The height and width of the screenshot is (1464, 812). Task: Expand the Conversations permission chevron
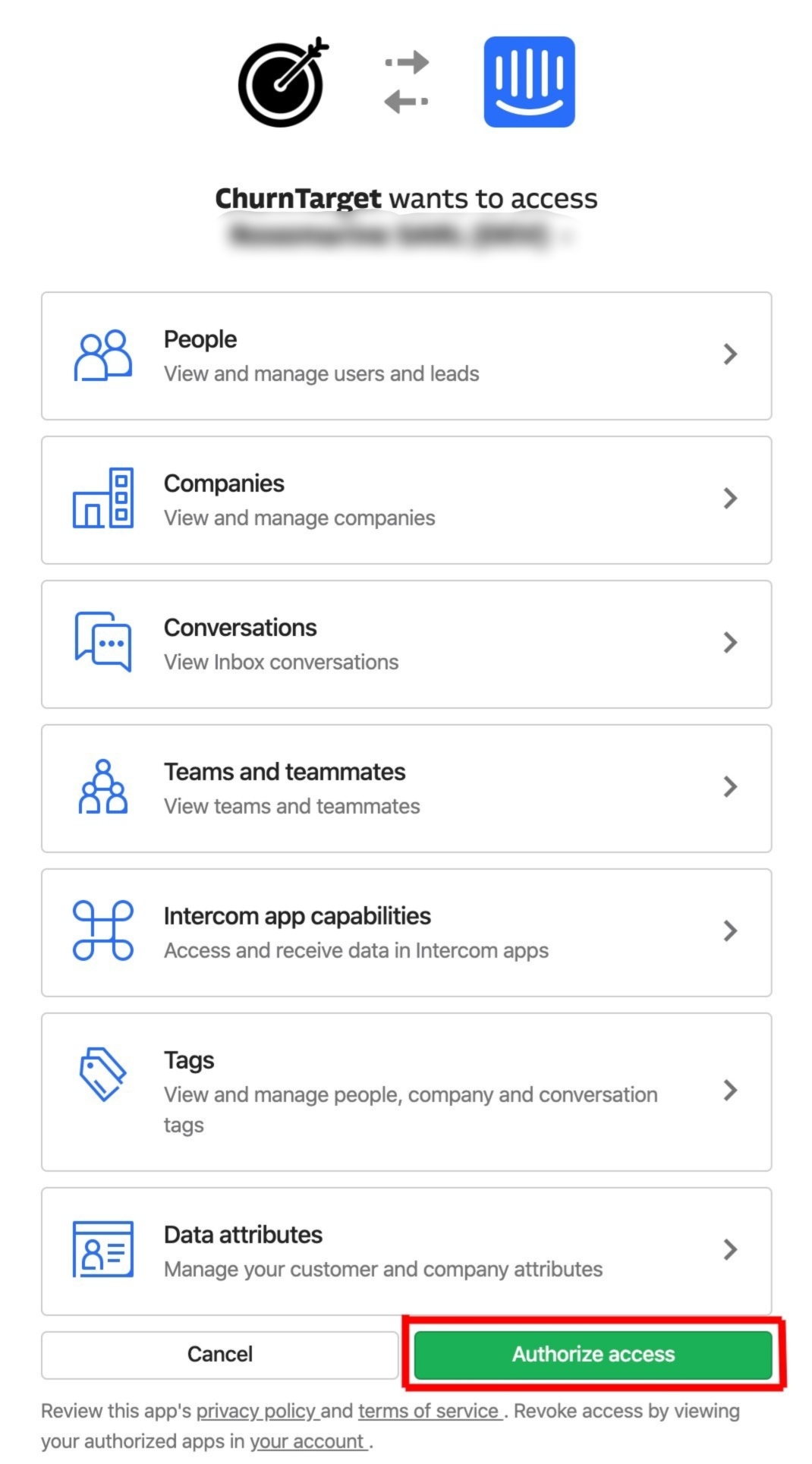click(x=730, y=643)
